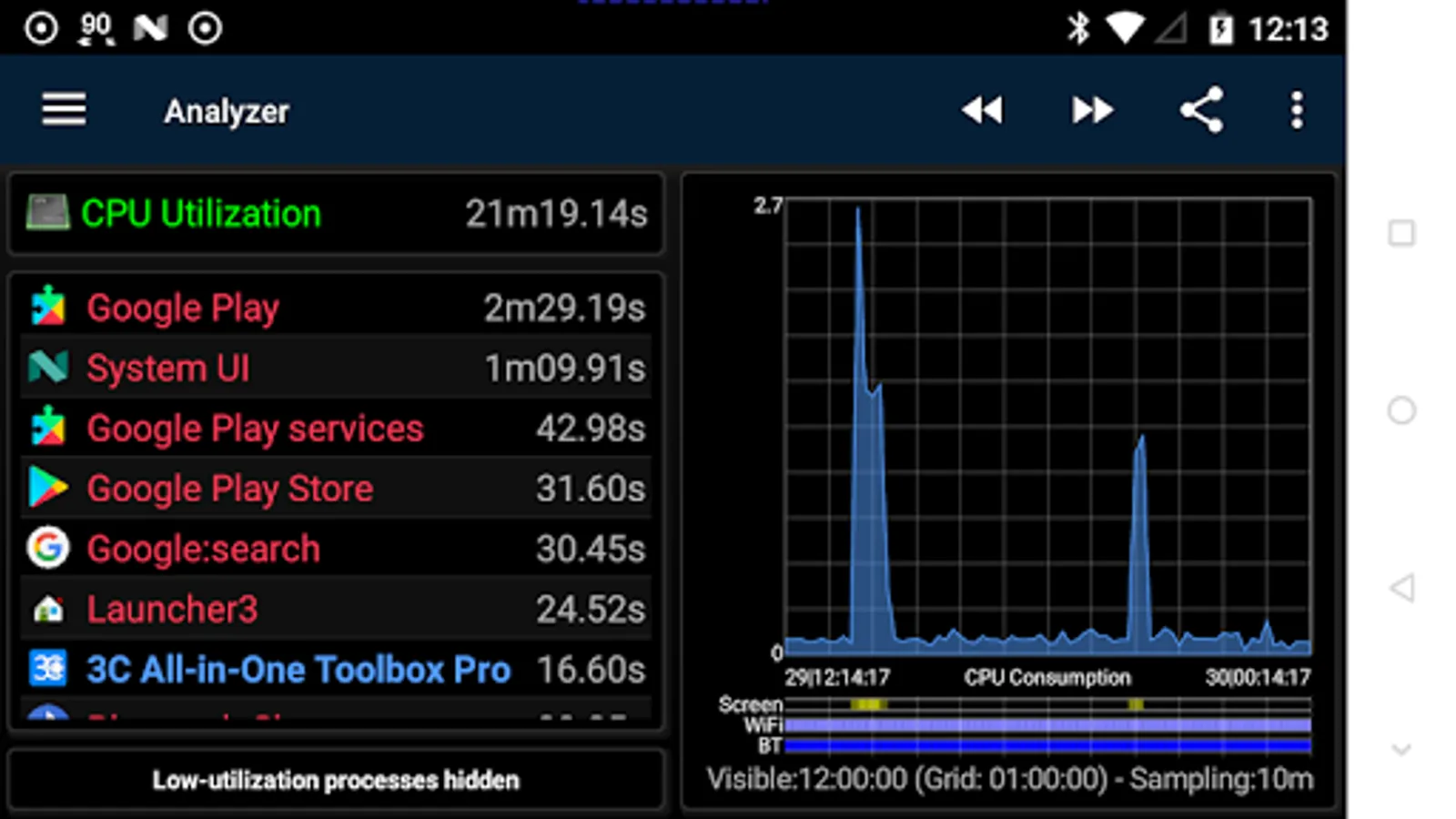Tap the WiFi signal status icon
The width and height of the screenshot is (1456, 819).
[x=1125, y=28]
